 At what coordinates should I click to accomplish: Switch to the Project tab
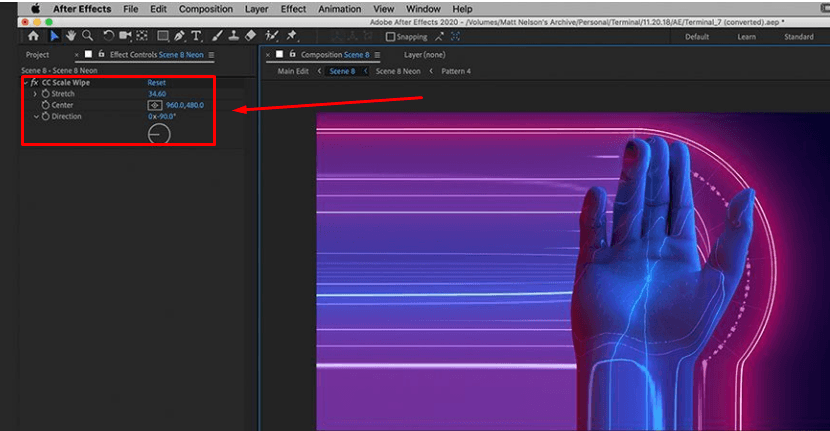[x=38, y=55]
